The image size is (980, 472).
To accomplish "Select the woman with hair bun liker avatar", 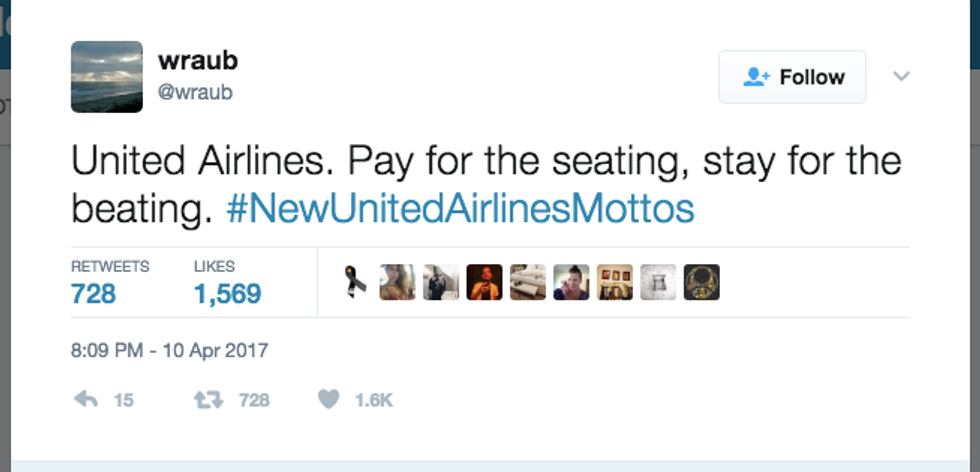I will point(571,283).
